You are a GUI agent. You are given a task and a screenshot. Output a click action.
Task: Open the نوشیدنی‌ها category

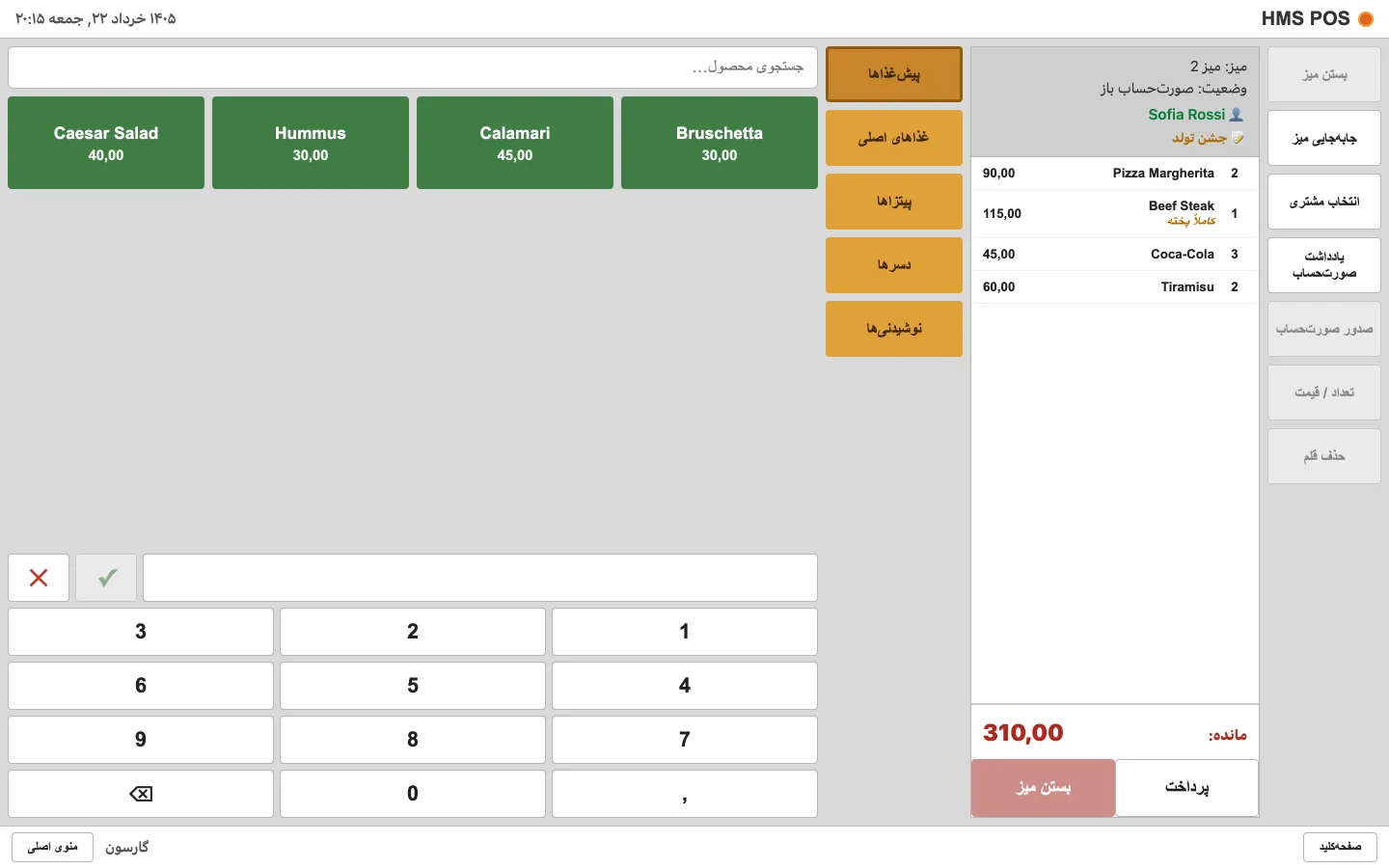[x=894, y=329]
